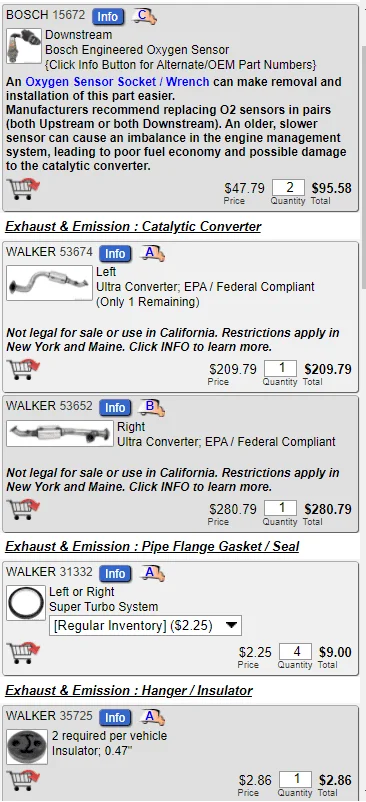The image size is (366, 802).
Task: Add Walker 53652 right converter to cart
Action: [x=23, y=509]
